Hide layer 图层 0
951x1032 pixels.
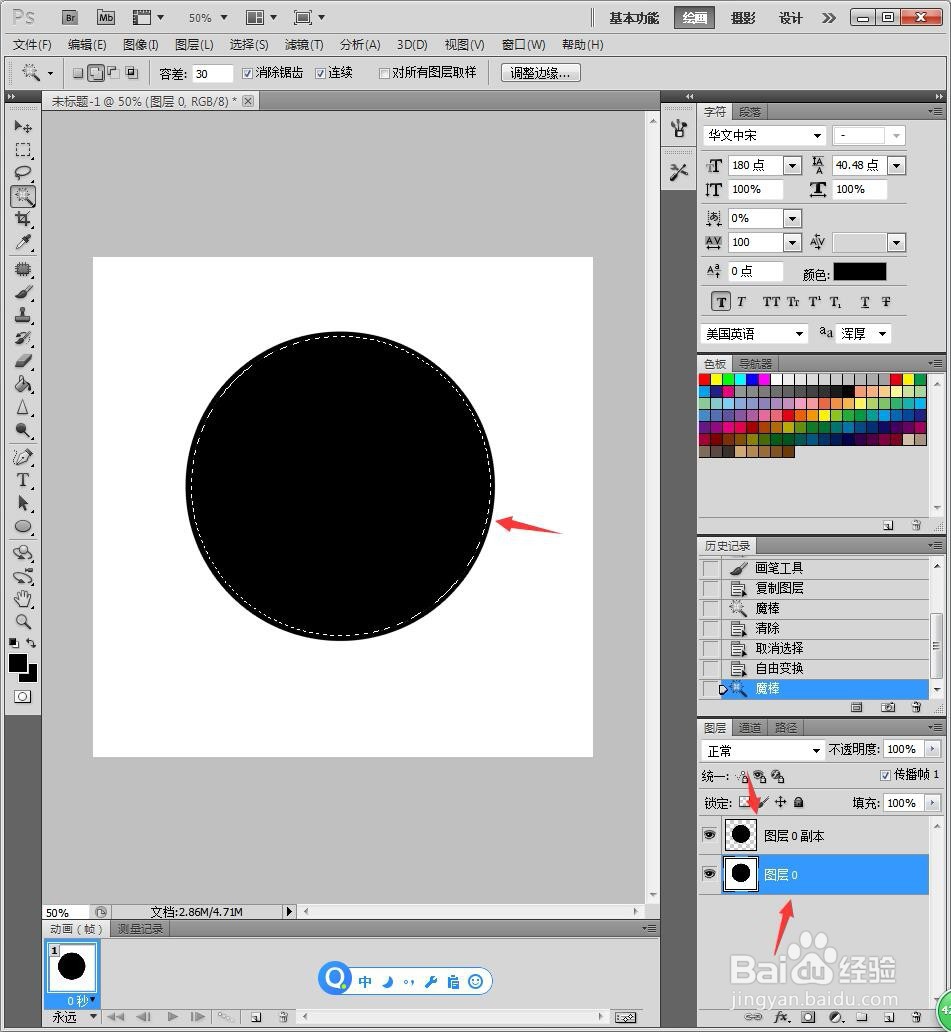tap(709, 874)
